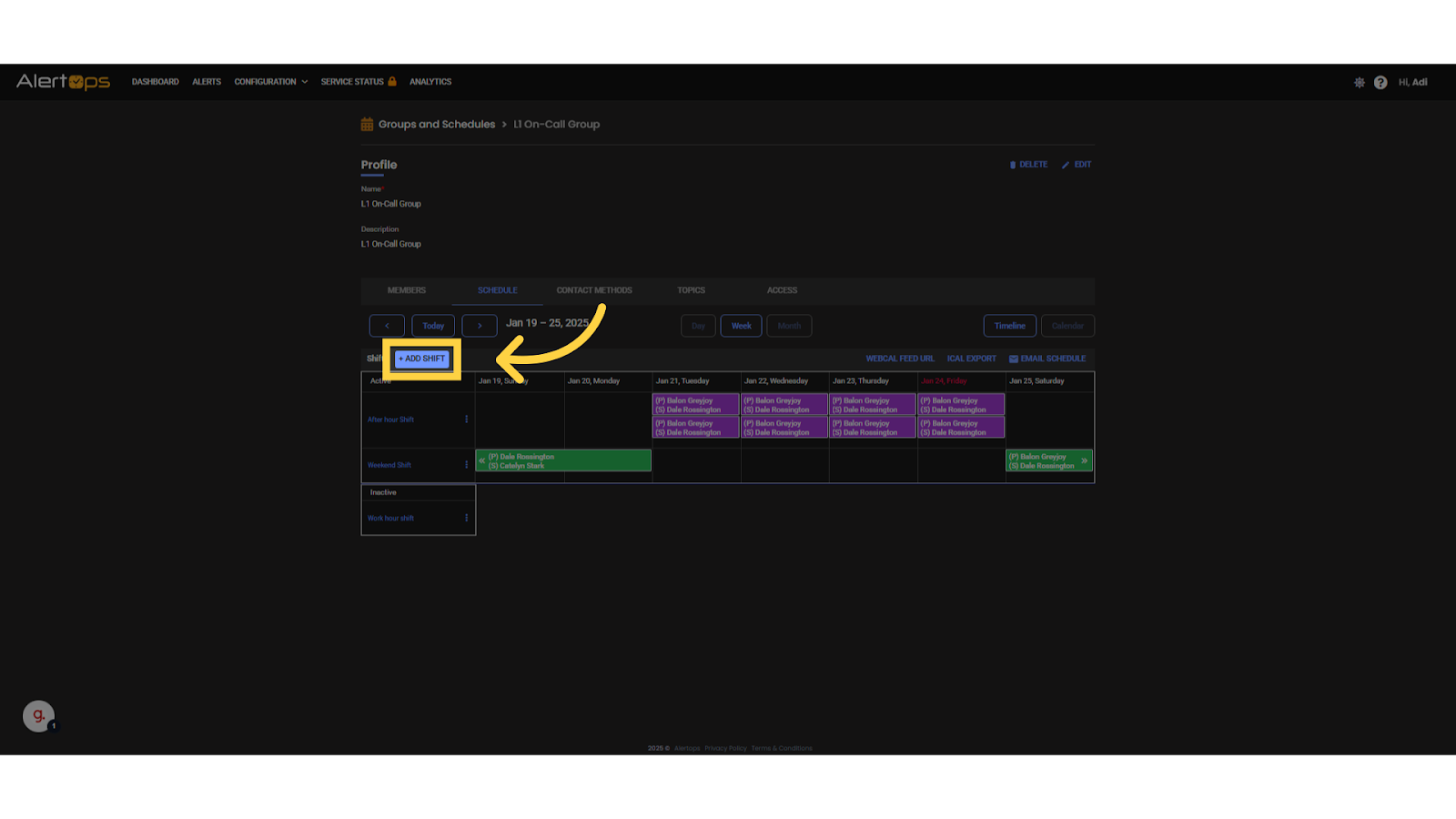Click the Email Schedule link
This screenshot has height=819, width=1456.
[x=1047, y=359]
